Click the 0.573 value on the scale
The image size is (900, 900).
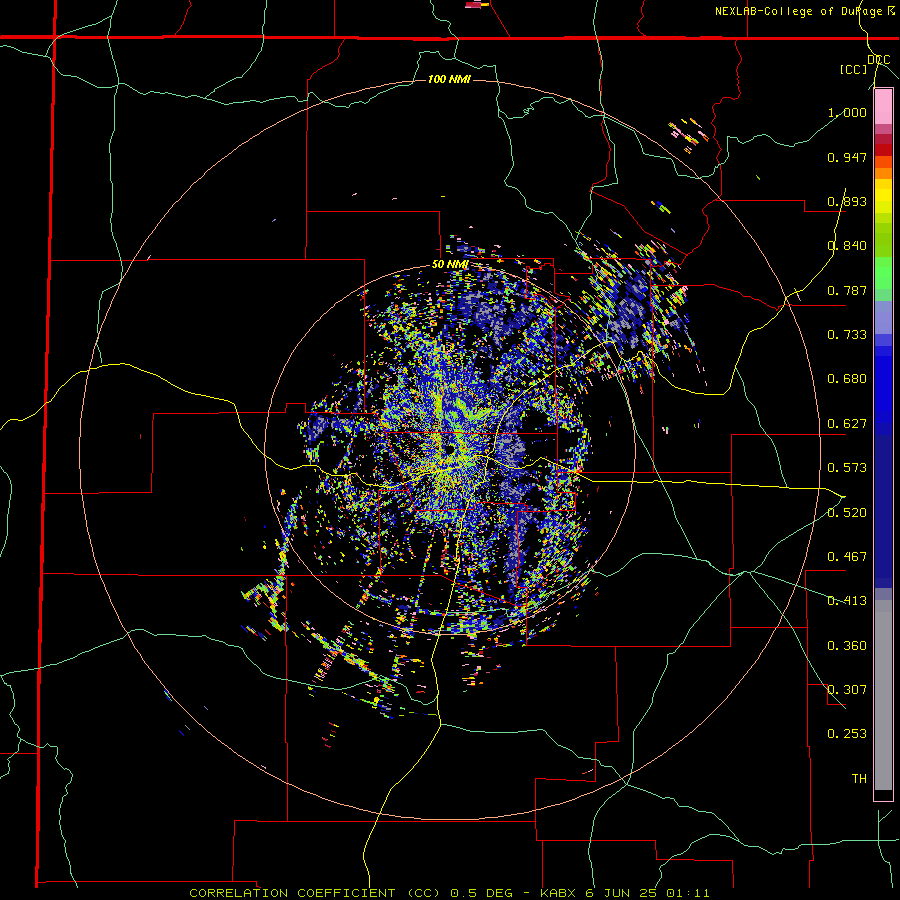click(x=847, y=468)
